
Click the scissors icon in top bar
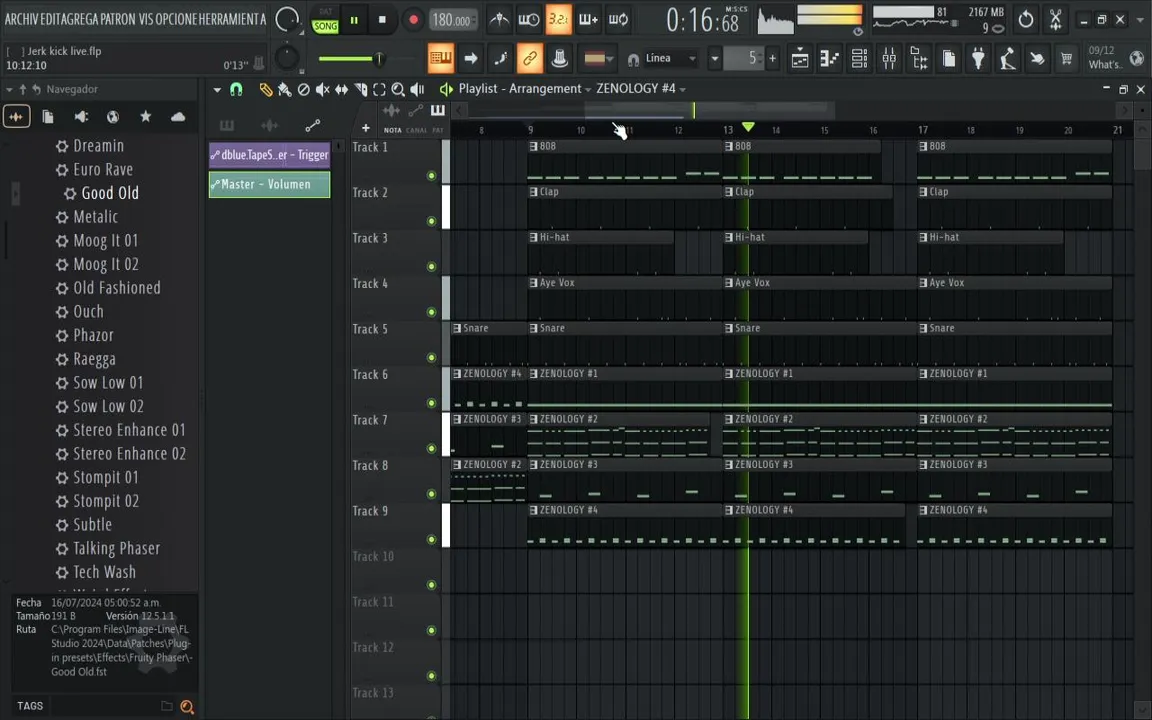point(1055,20)
